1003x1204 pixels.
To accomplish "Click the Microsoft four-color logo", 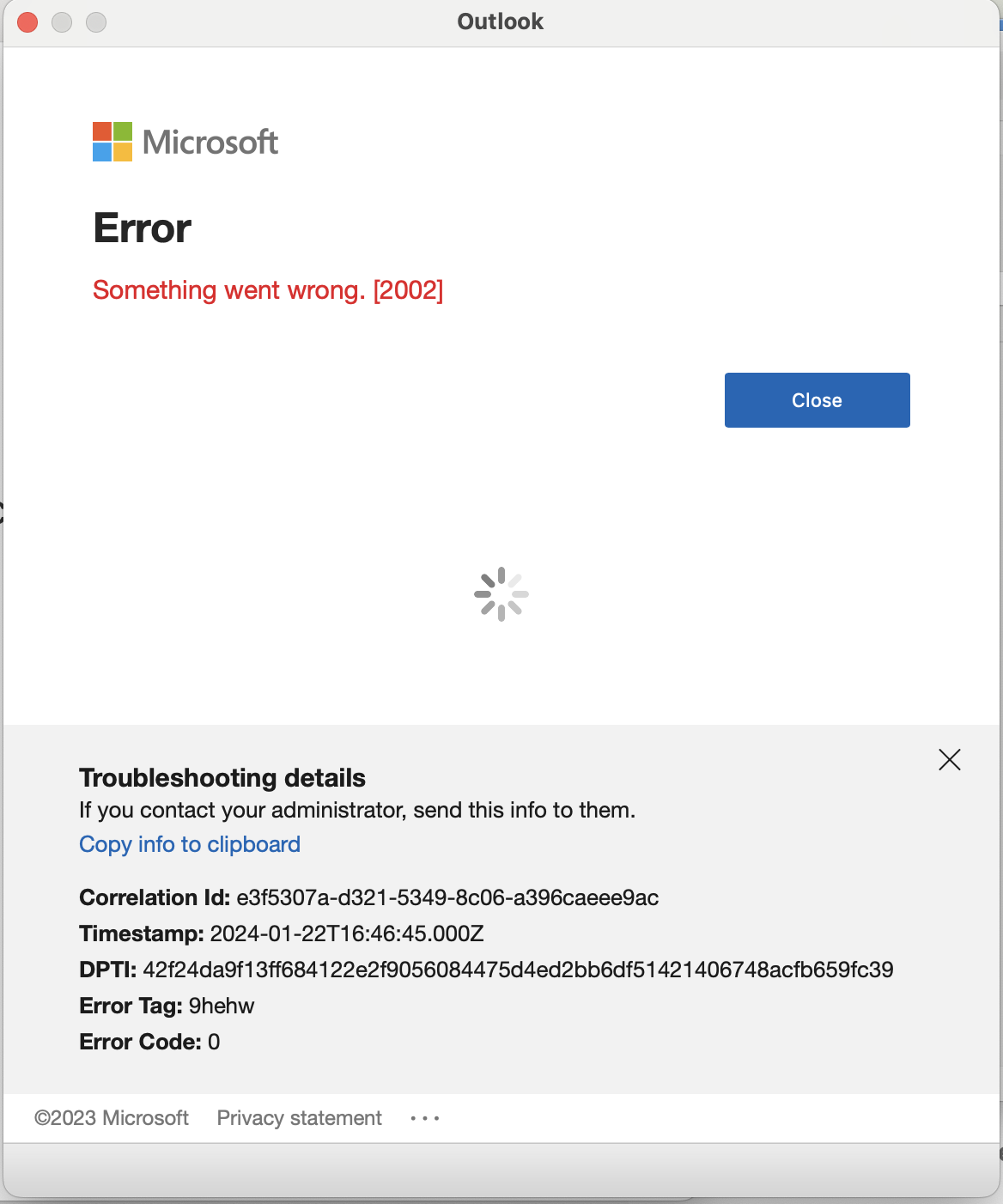I will [x=112, y=142].
